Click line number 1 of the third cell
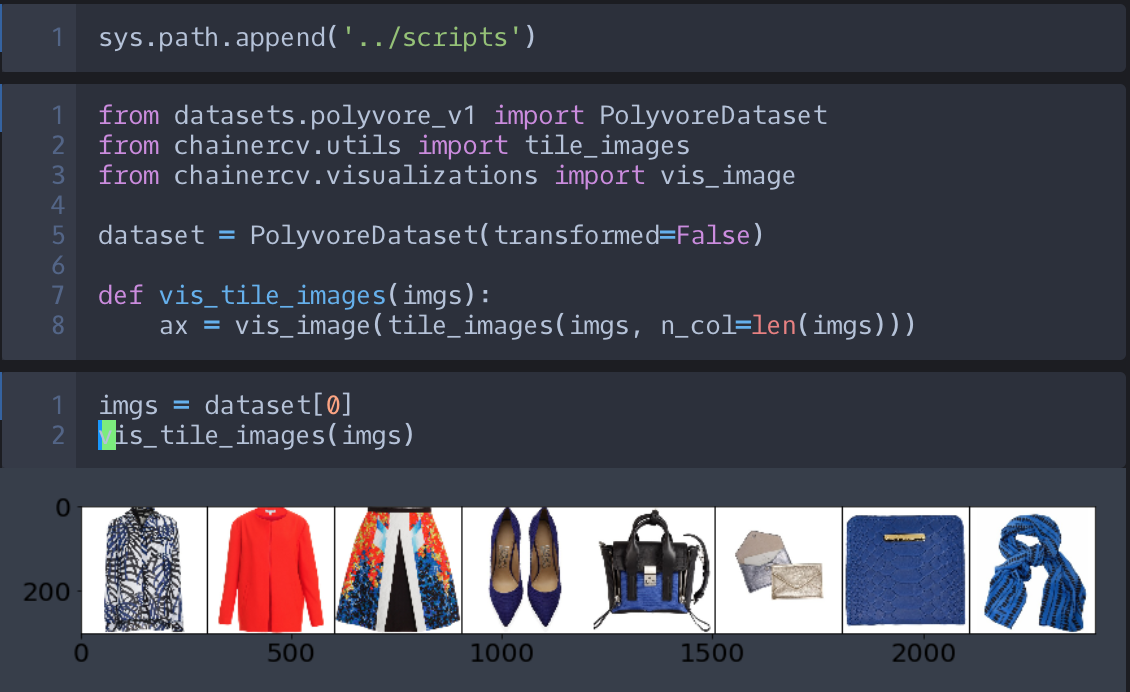1130x692 pixels. [57, 405]
